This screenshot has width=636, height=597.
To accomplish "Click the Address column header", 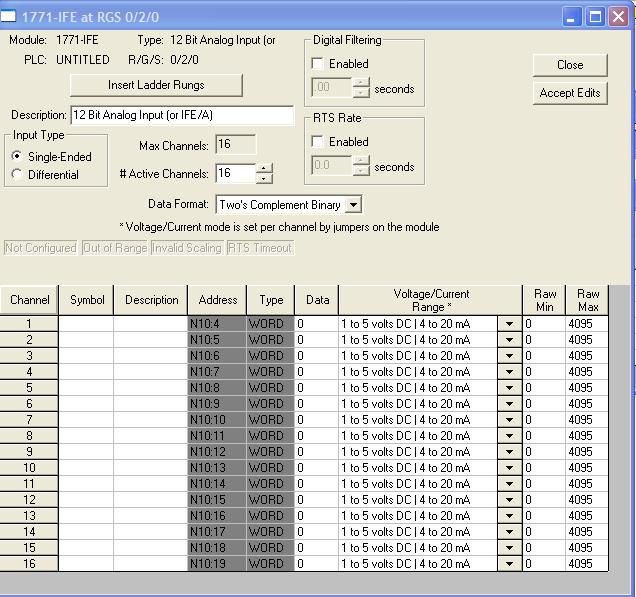I will click(217, 300).
